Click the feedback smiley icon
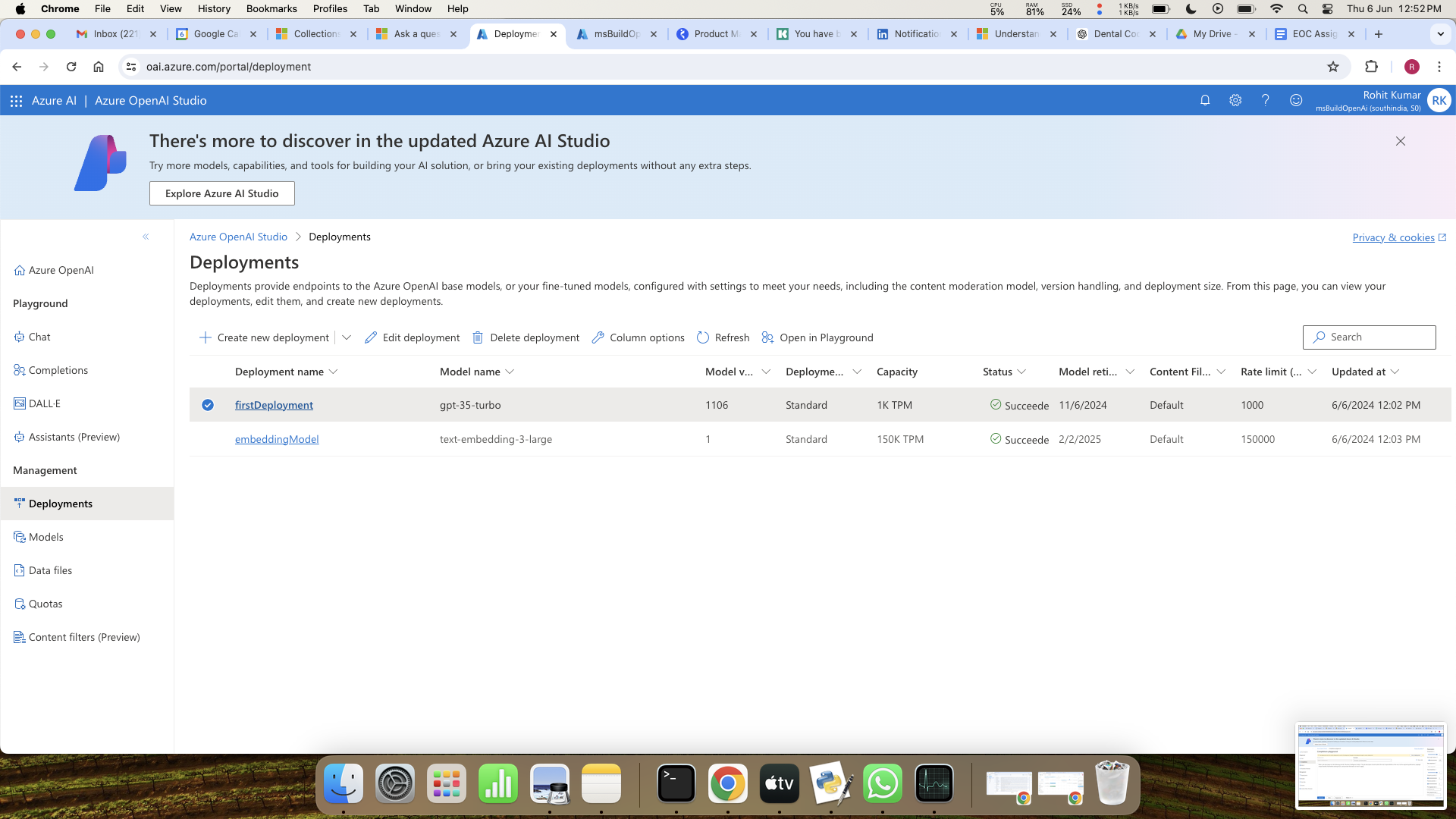Image resolution: width=1456 pixels, height=819 pixels. [x=1296, y=100]
